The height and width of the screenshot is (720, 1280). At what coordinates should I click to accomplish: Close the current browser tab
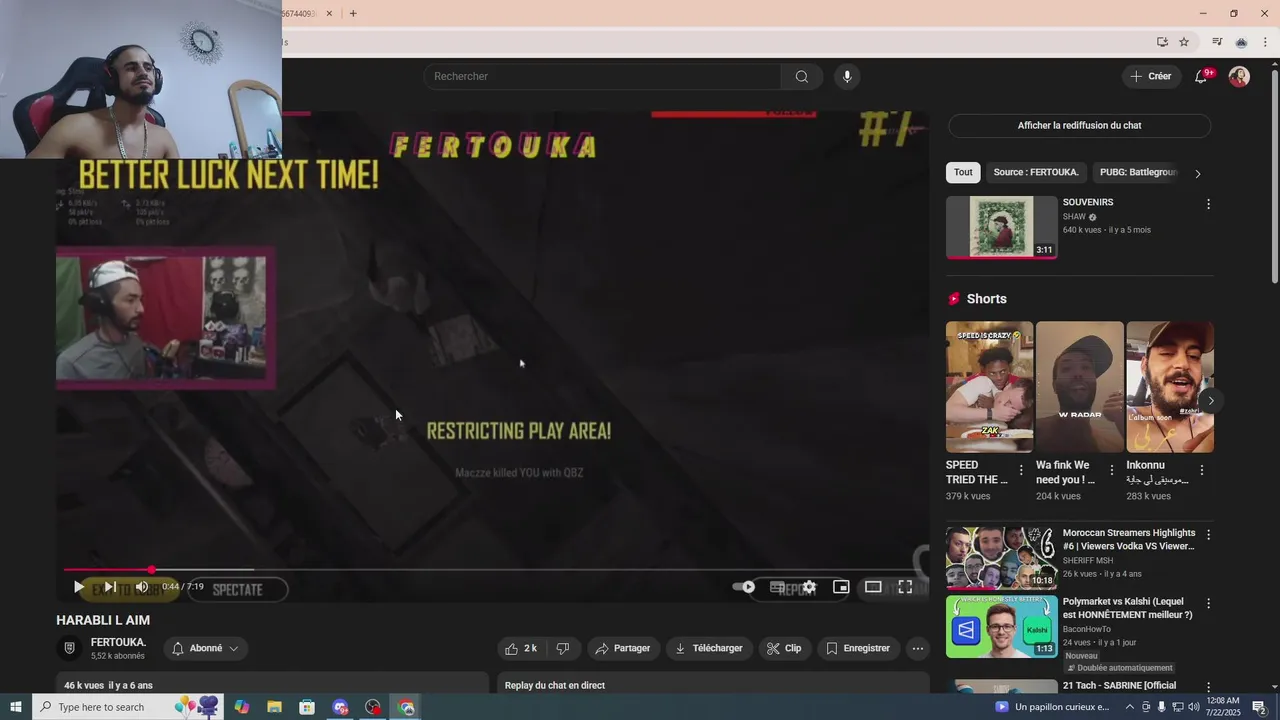(329, 13)
